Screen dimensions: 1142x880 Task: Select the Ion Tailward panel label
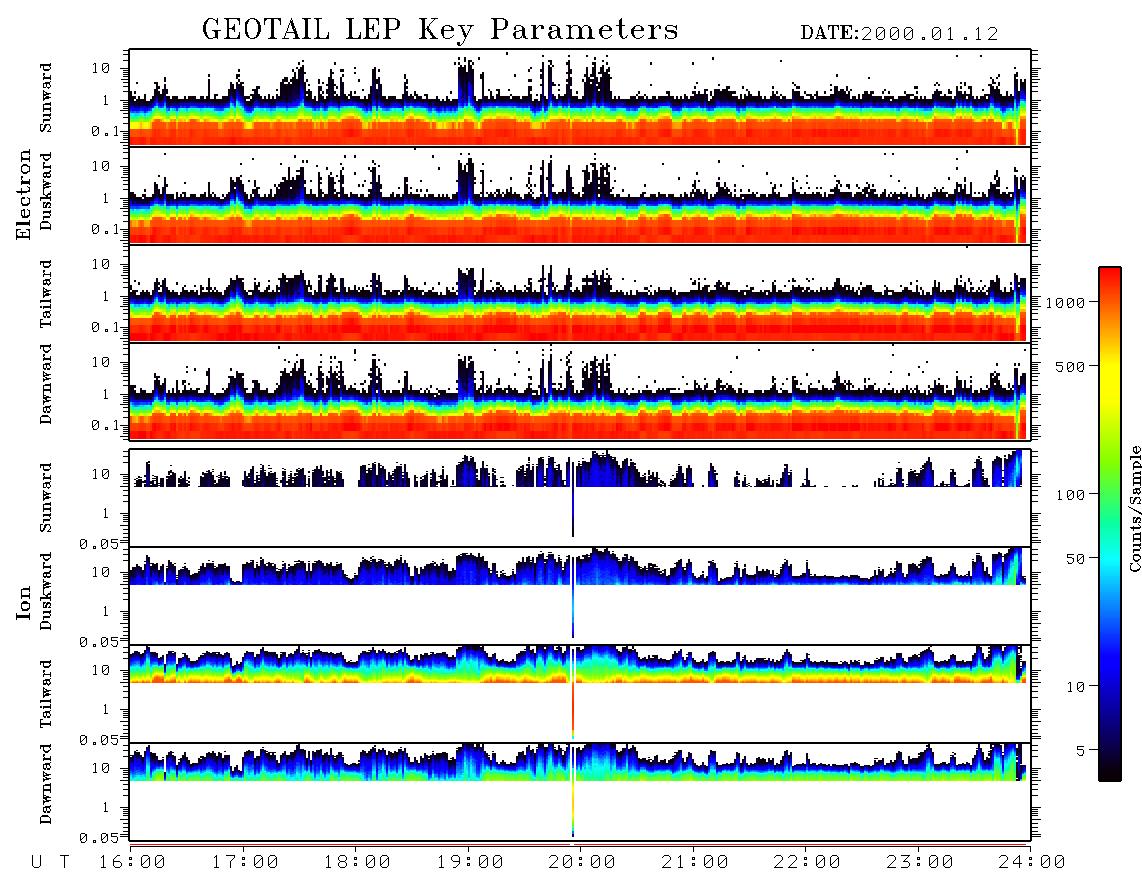46,694
